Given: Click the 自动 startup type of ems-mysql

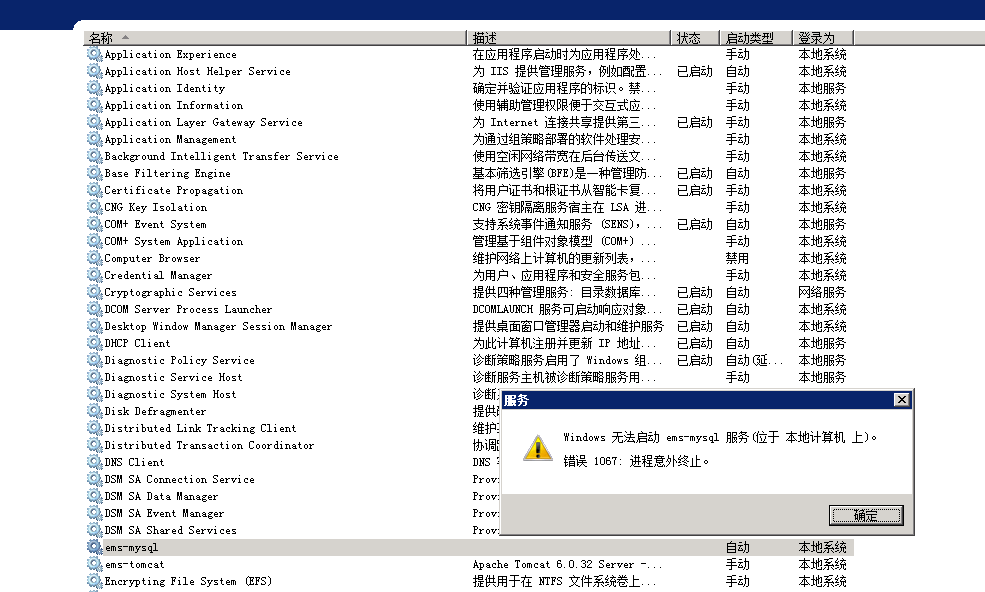Looking at the screenshot, I should point(737,547).
